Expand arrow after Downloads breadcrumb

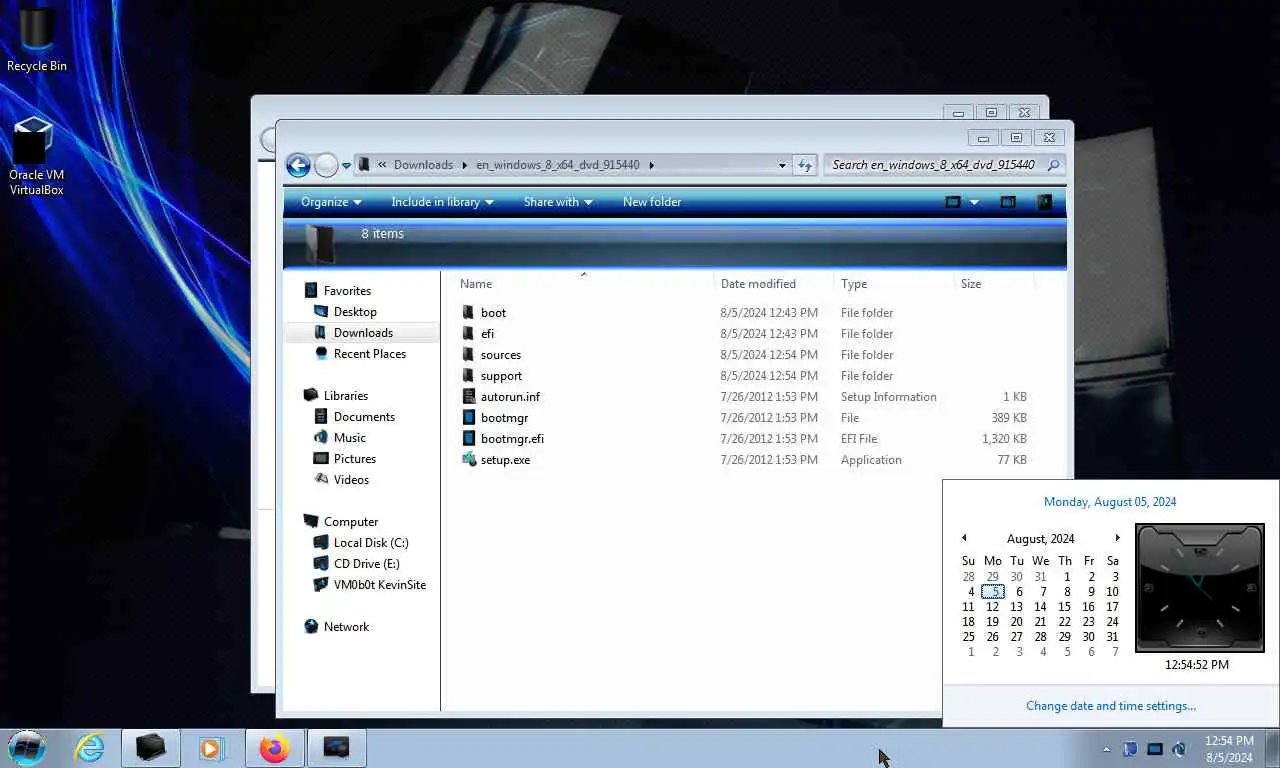(464, 165)
